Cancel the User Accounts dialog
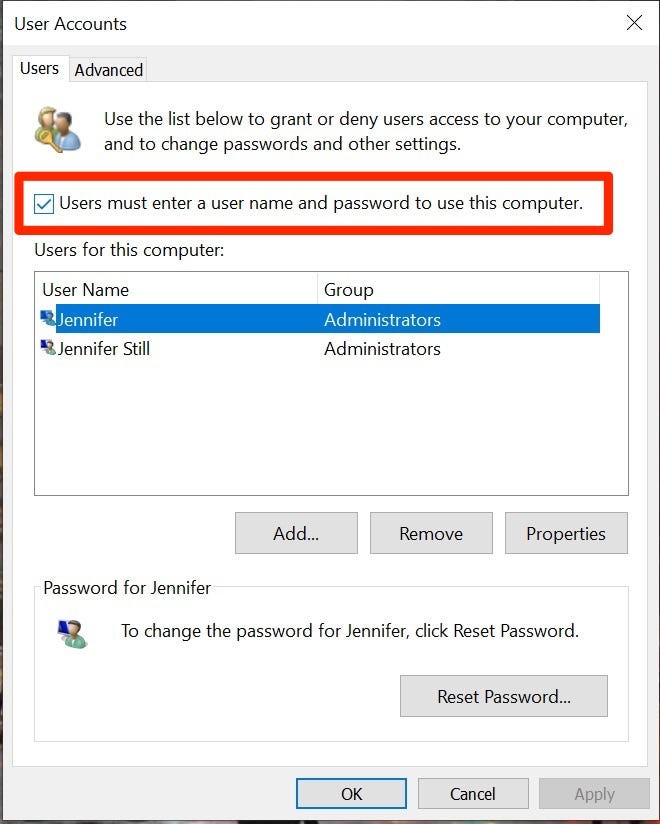 472,794
